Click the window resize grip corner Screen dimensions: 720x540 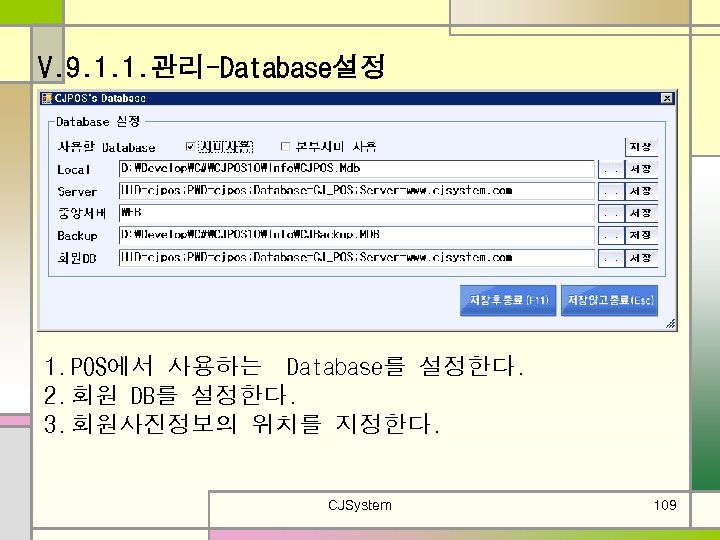tap(670, 324)
